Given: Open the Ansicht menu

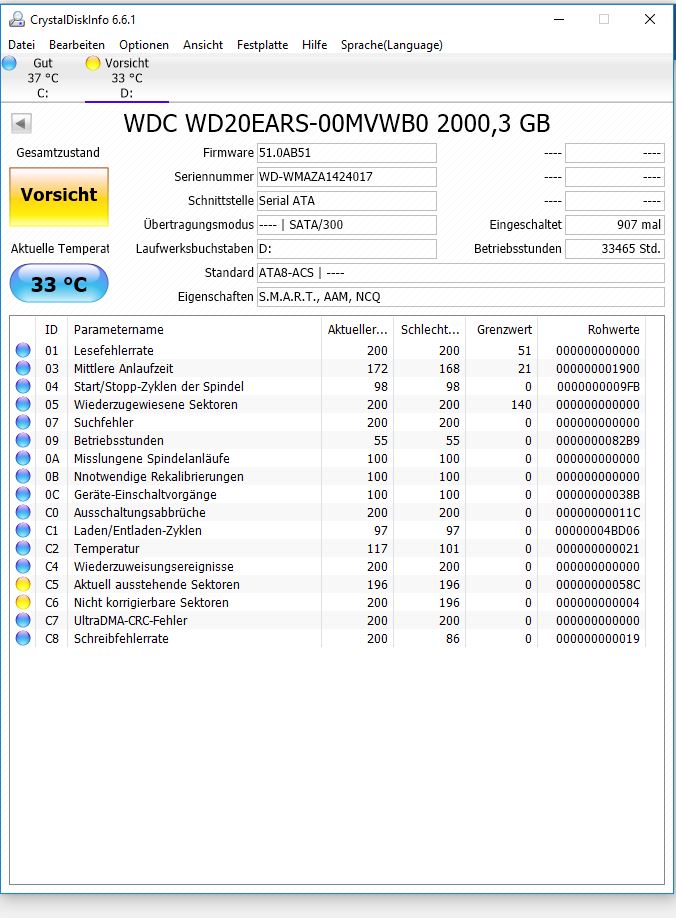Looking at the screenshot, I should click(x=203, y=45).
